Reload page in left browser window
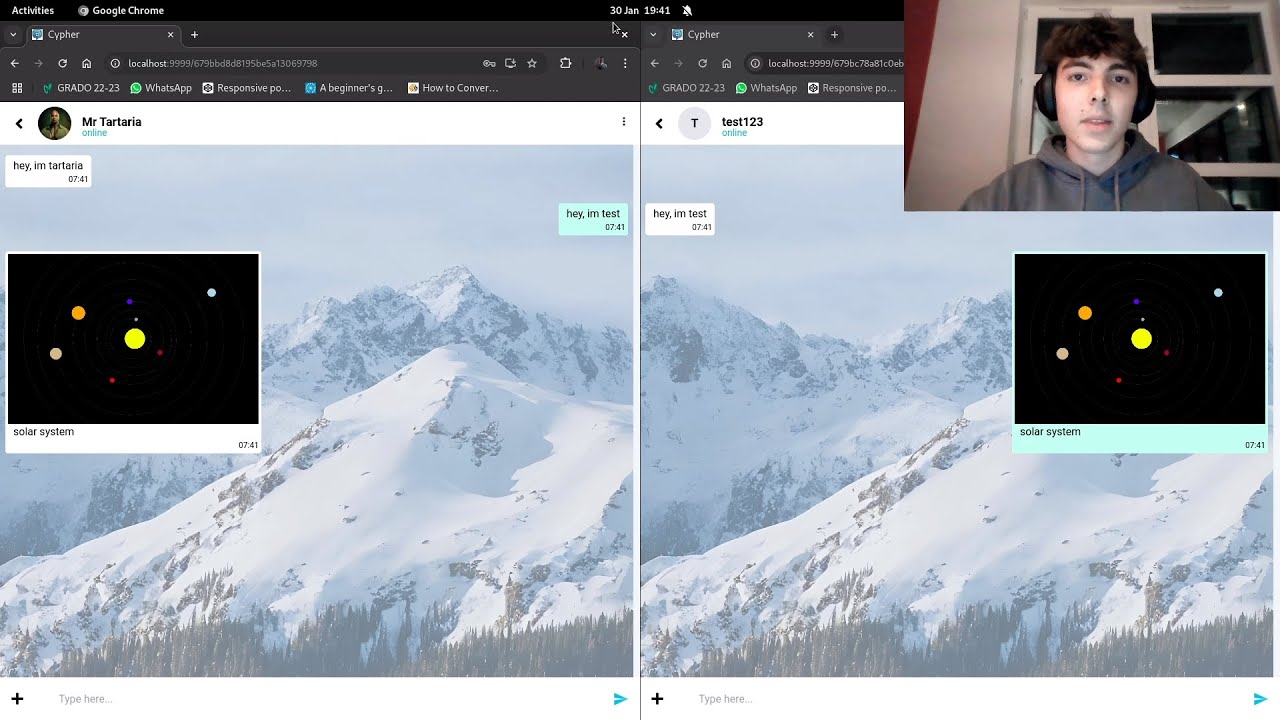Image resolution: width=1280 pixels, height=720 pixels. click(x=62, y=63)
